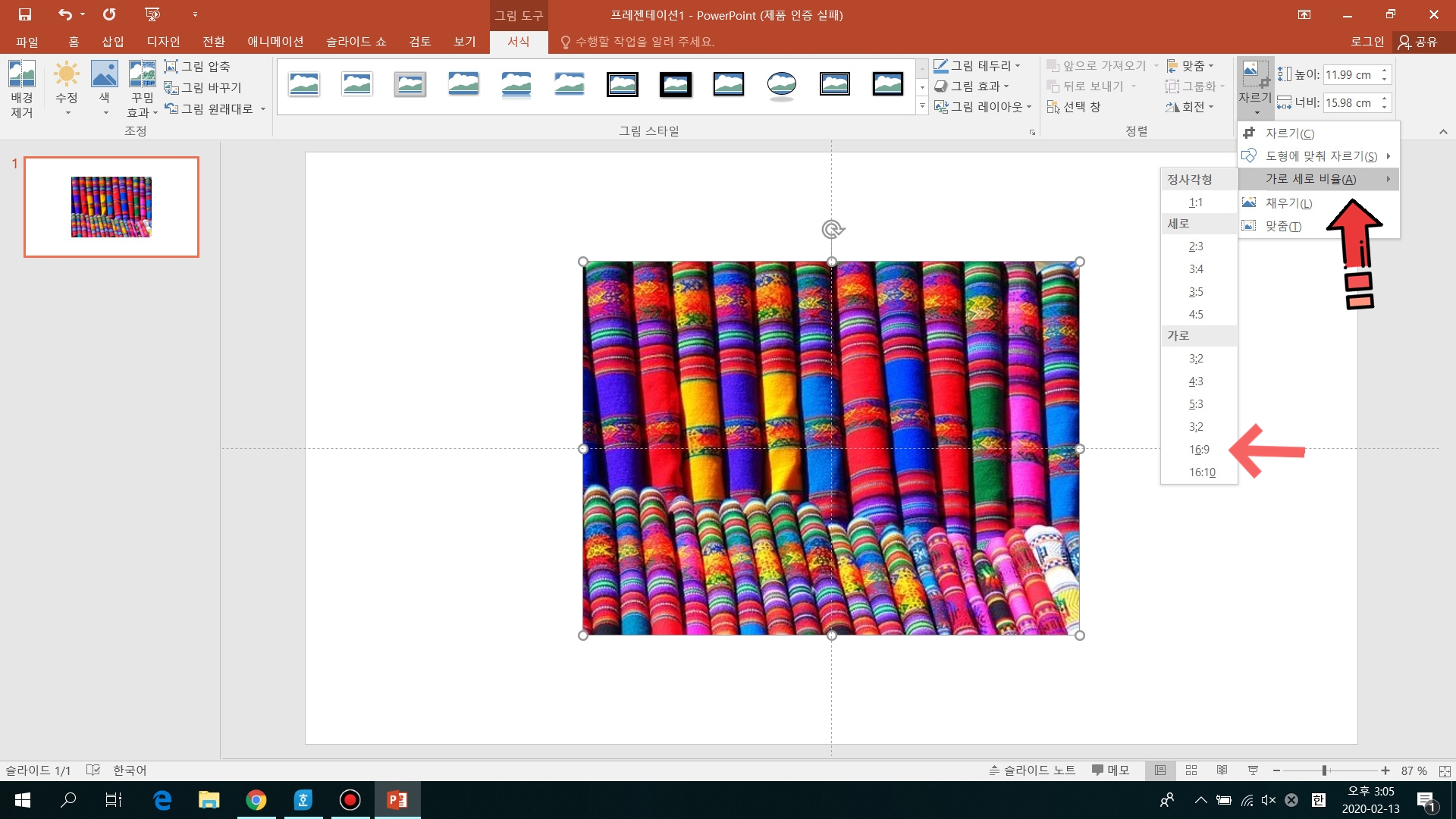Click the Remove Background (배경 제거) icon
Image resolution: width=1456 pixels, height=819 pixels.
pyautogui.click(x=22, y=75)
